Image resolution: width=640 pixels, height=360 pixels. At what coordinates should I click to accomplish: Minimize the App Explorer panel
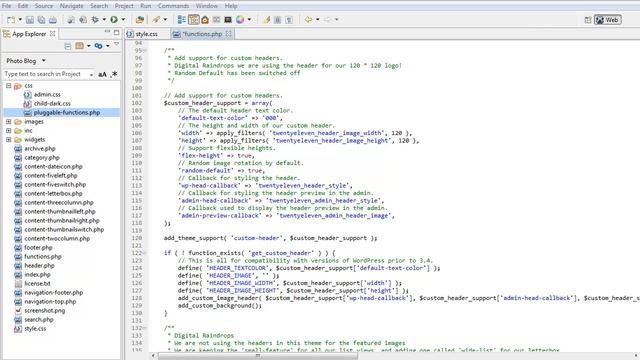pos(107,32)
